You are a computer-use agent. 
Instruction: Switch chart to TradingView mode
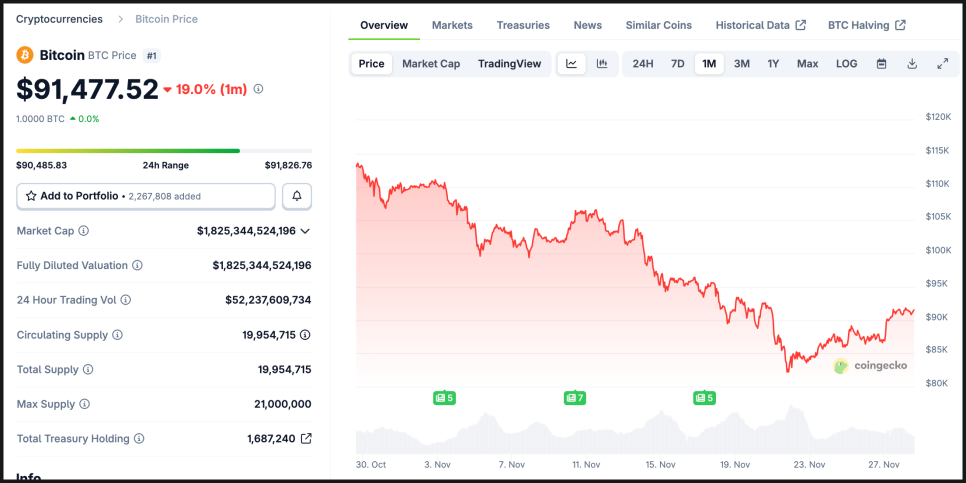pyautogui.click(x=509, y=64)
